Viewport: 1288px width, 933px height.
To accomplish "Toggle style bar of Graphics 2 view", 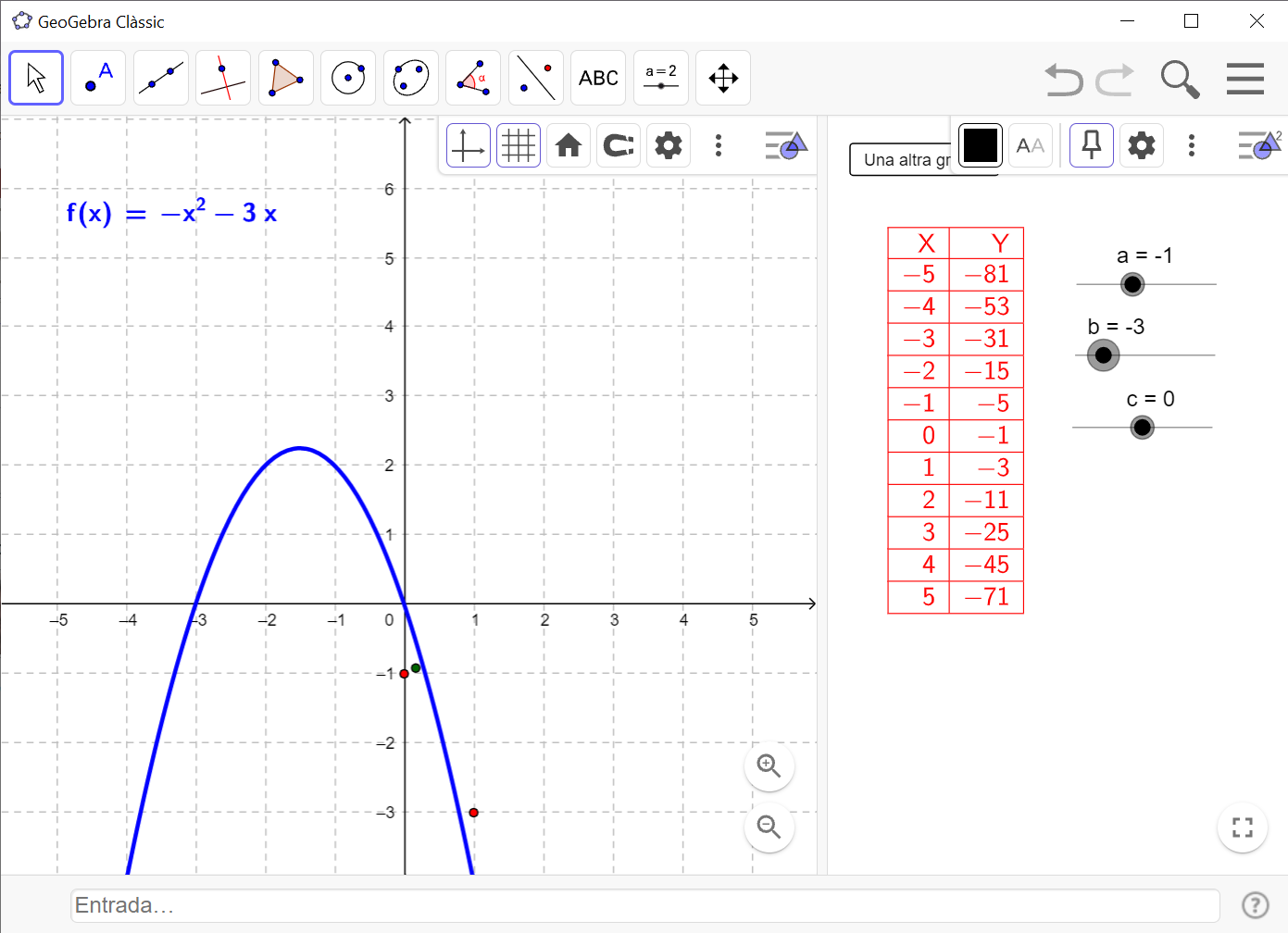I will 1260,145.
